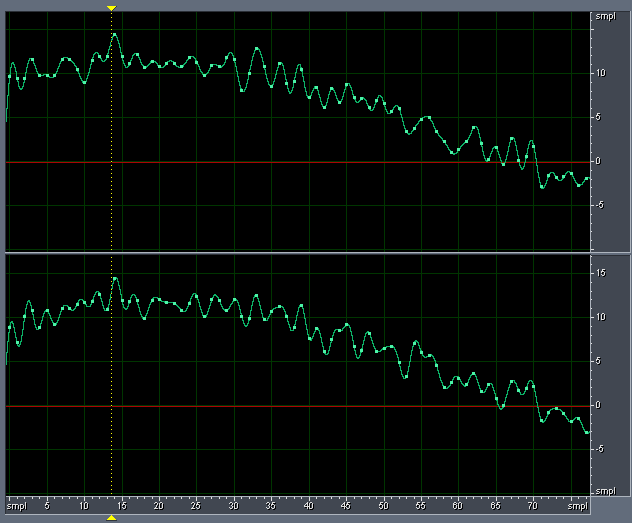632x523 pixels.
Task: Select the upper channel peak sample point at sample 14
Action: click(114, 35)
